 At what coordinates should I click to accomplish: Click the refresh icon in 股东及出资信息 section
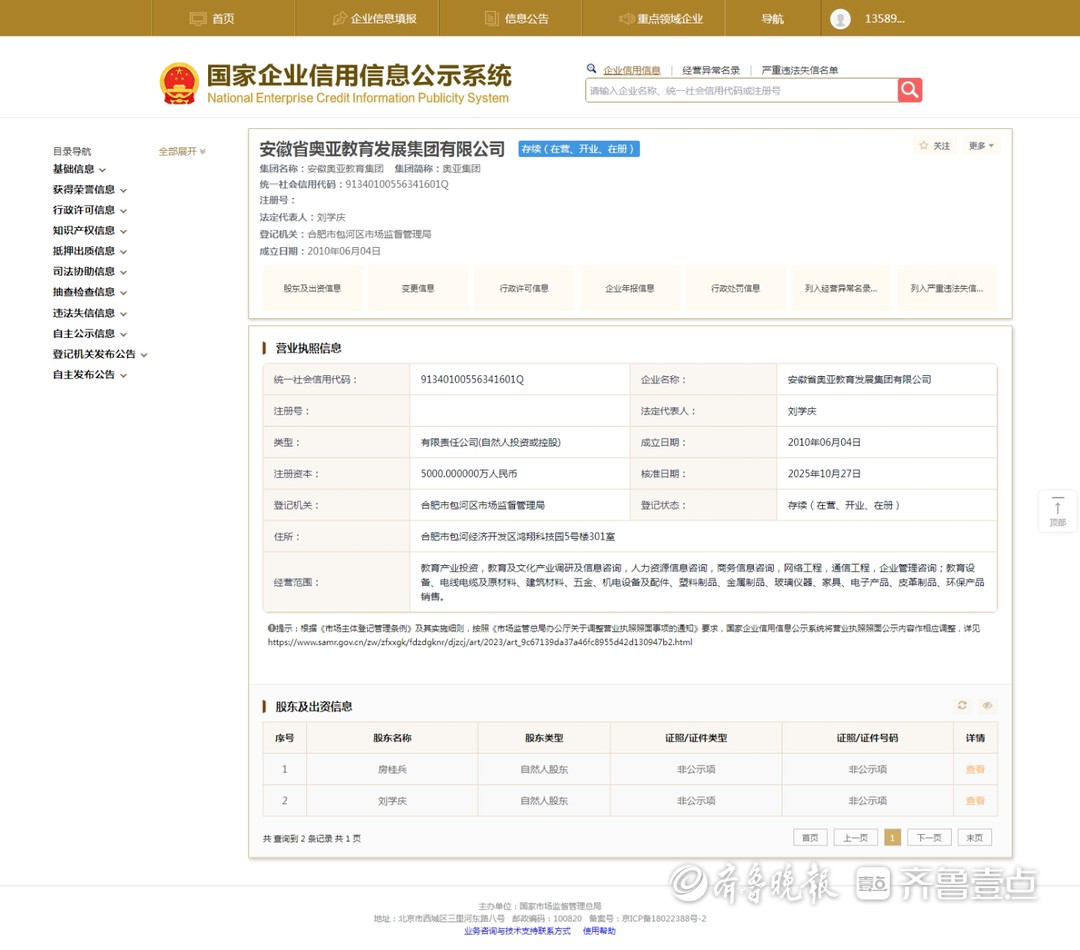[x=962, y=705]
